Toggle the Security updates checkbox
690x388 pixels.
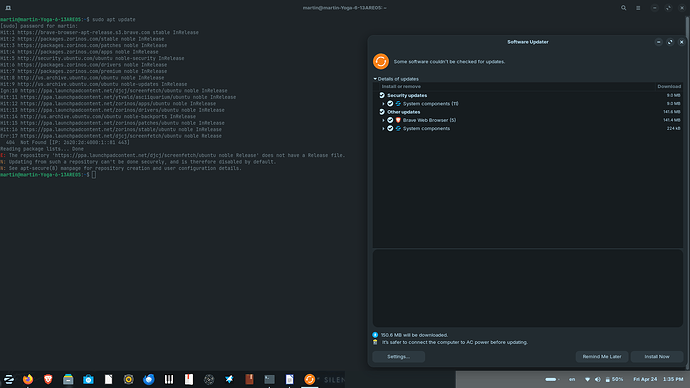[382, 95]
